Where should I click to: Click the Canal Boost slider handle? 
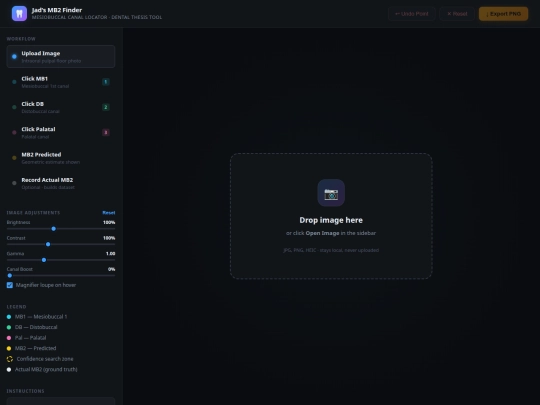click(x=10, y=276)
